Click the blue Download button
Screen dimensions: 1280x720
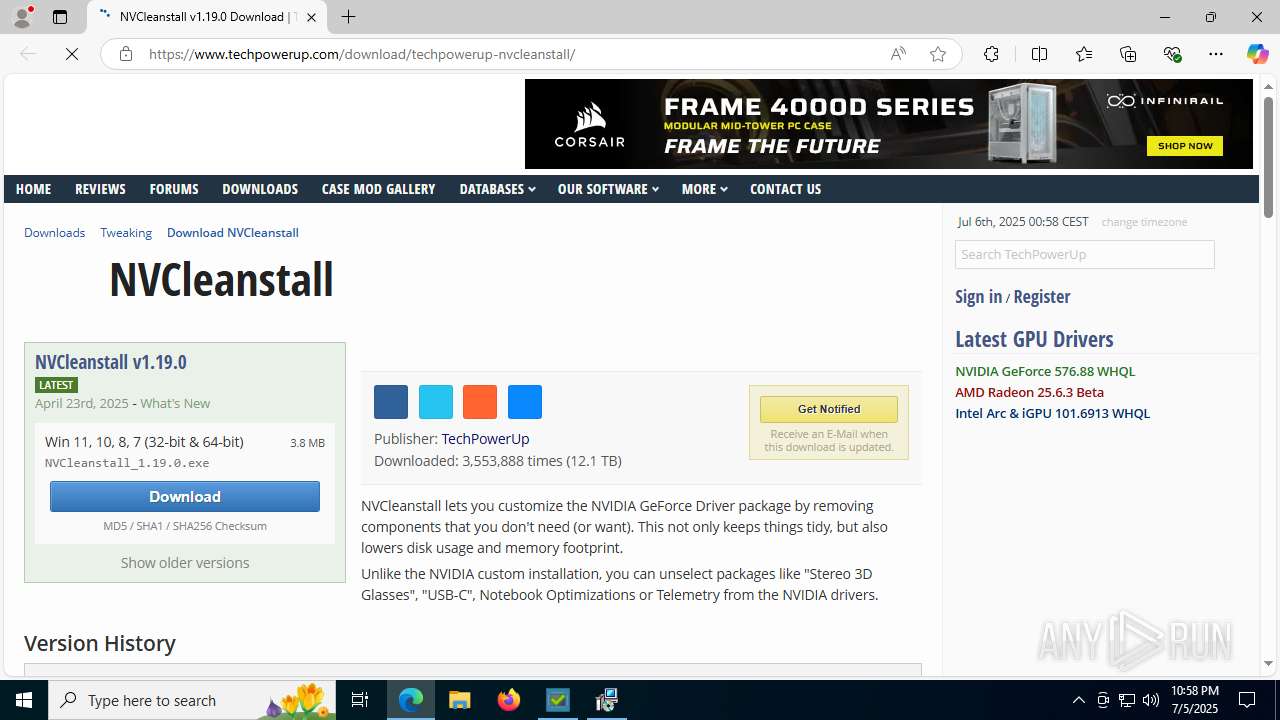(185, 496)
